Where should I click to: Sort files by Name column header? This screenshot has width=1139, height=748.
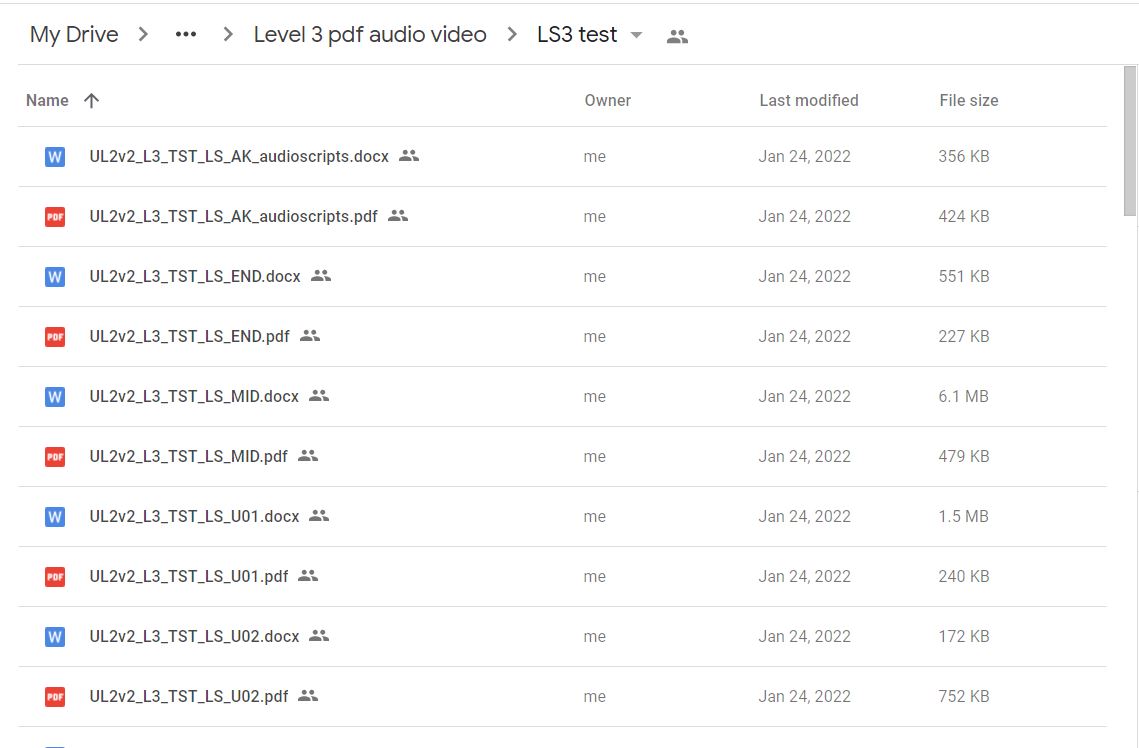pos(47,100)
